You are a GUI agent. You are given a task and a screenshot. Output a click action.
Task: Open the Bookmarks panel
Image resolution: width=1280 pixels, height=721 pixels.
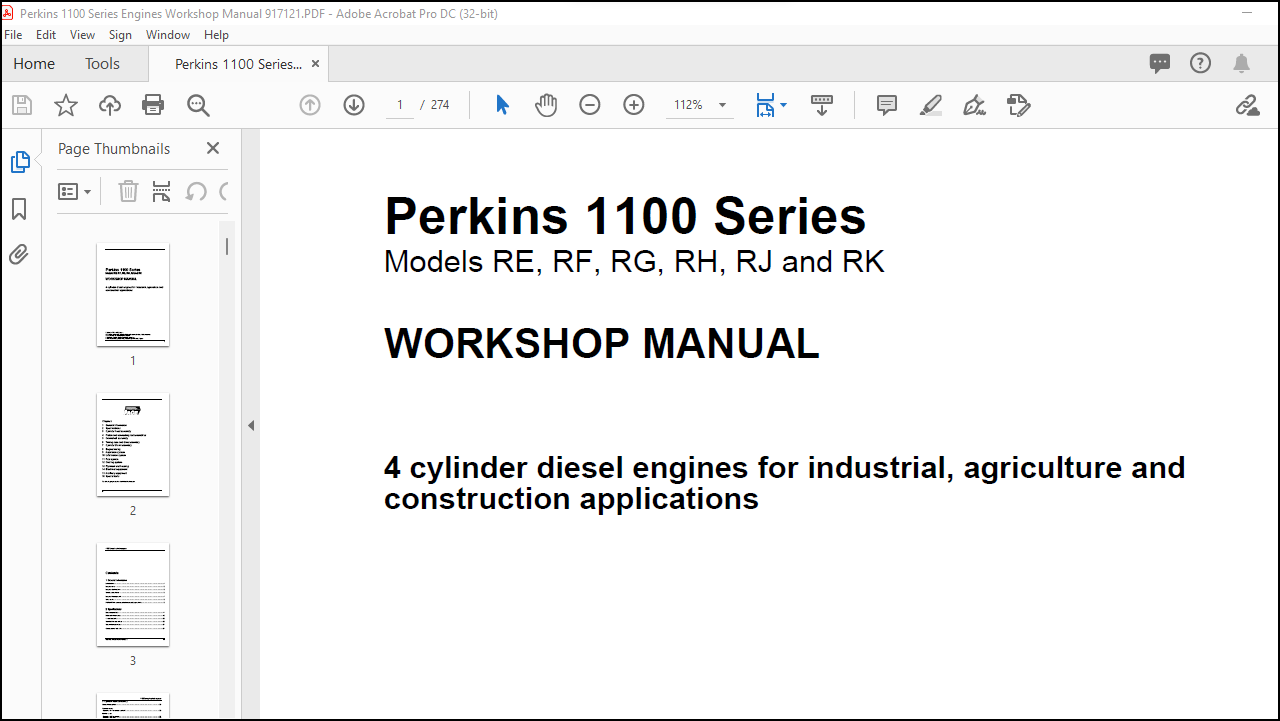[19, 209]
